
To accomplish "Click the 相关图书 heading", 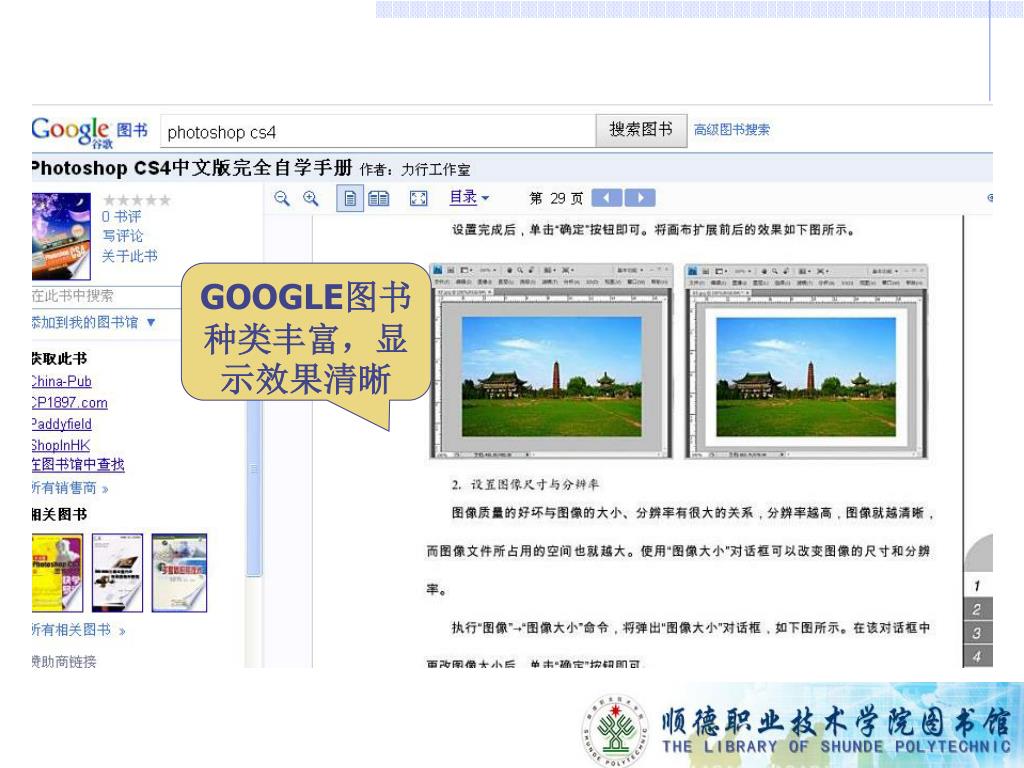I will coord(59,515).
